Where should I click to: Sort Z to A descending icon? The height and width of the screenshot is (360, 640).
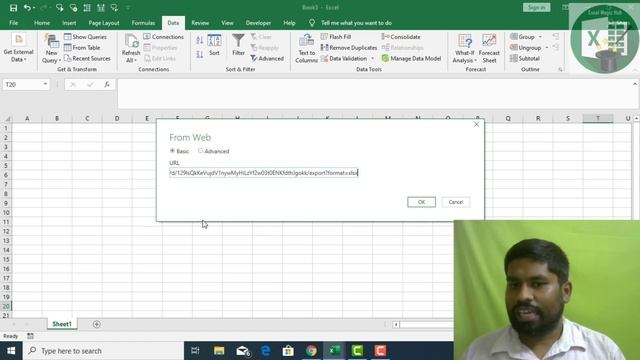(200, 54)
